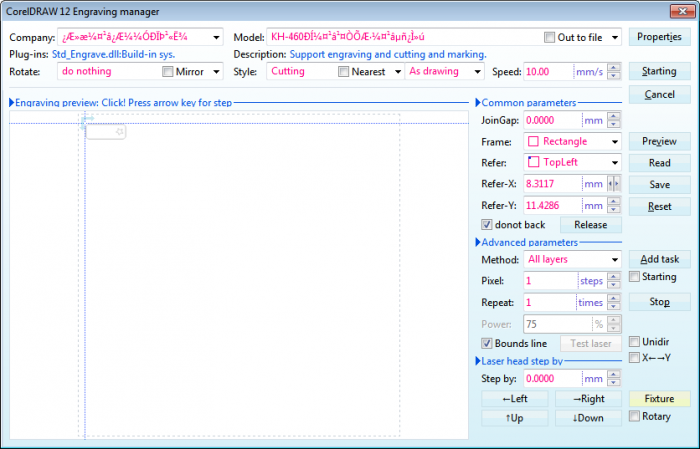Tick the Starting checkbox under Add task
700x449 pixels.
coord(634,277)
